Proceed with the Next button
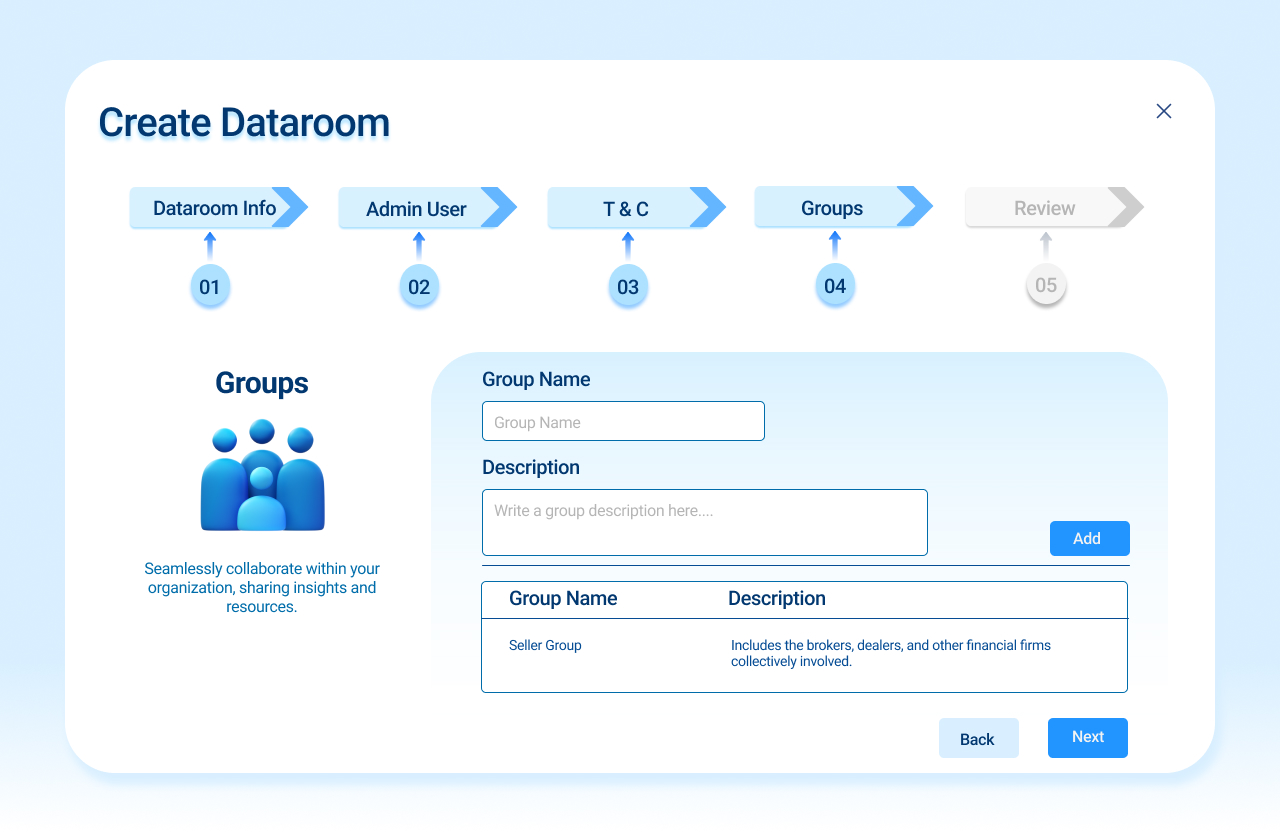Screen dimensions: 1280x832 coord(1088,738)
